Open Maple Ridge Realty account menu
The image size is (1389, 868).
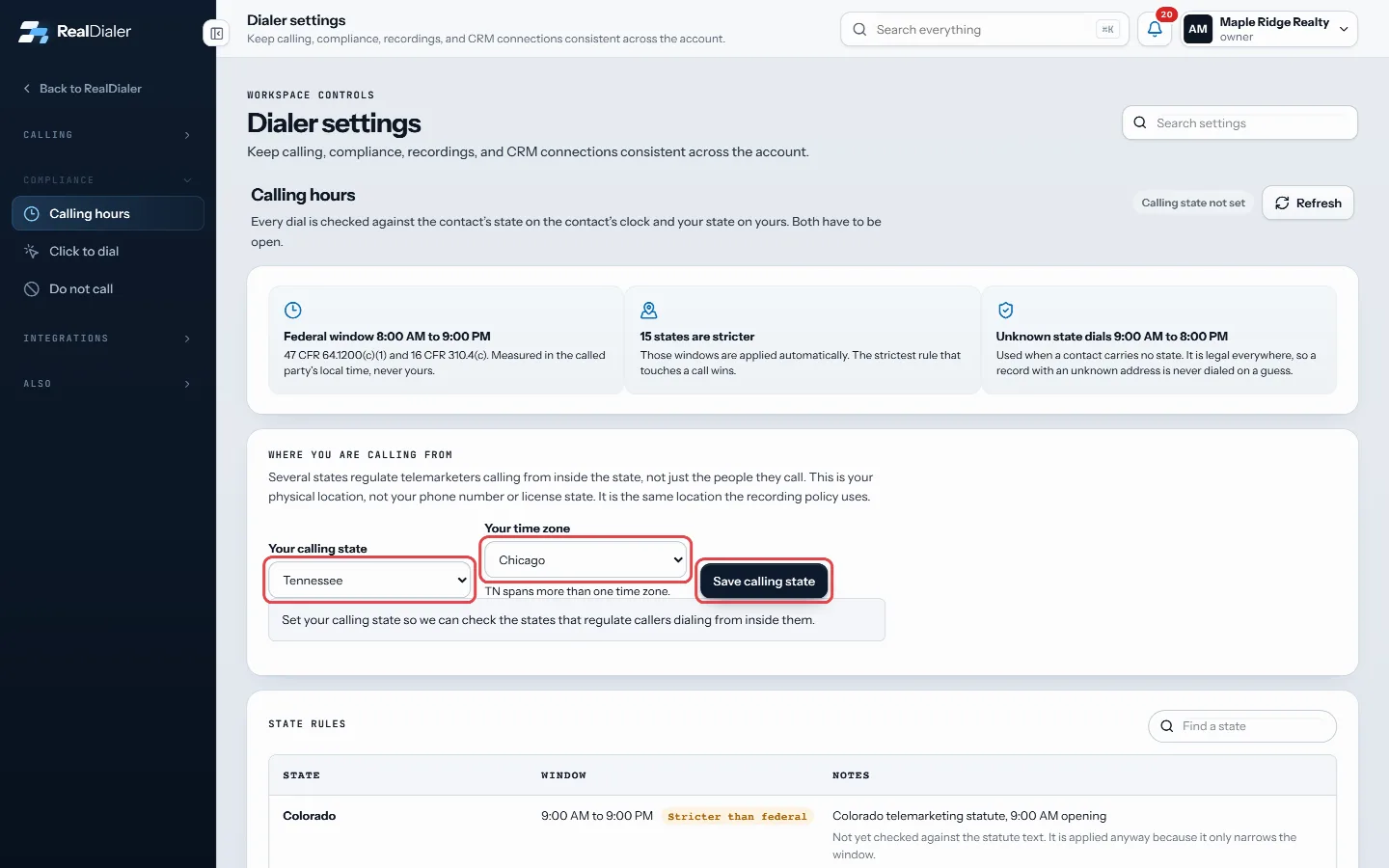point(1269,29)
